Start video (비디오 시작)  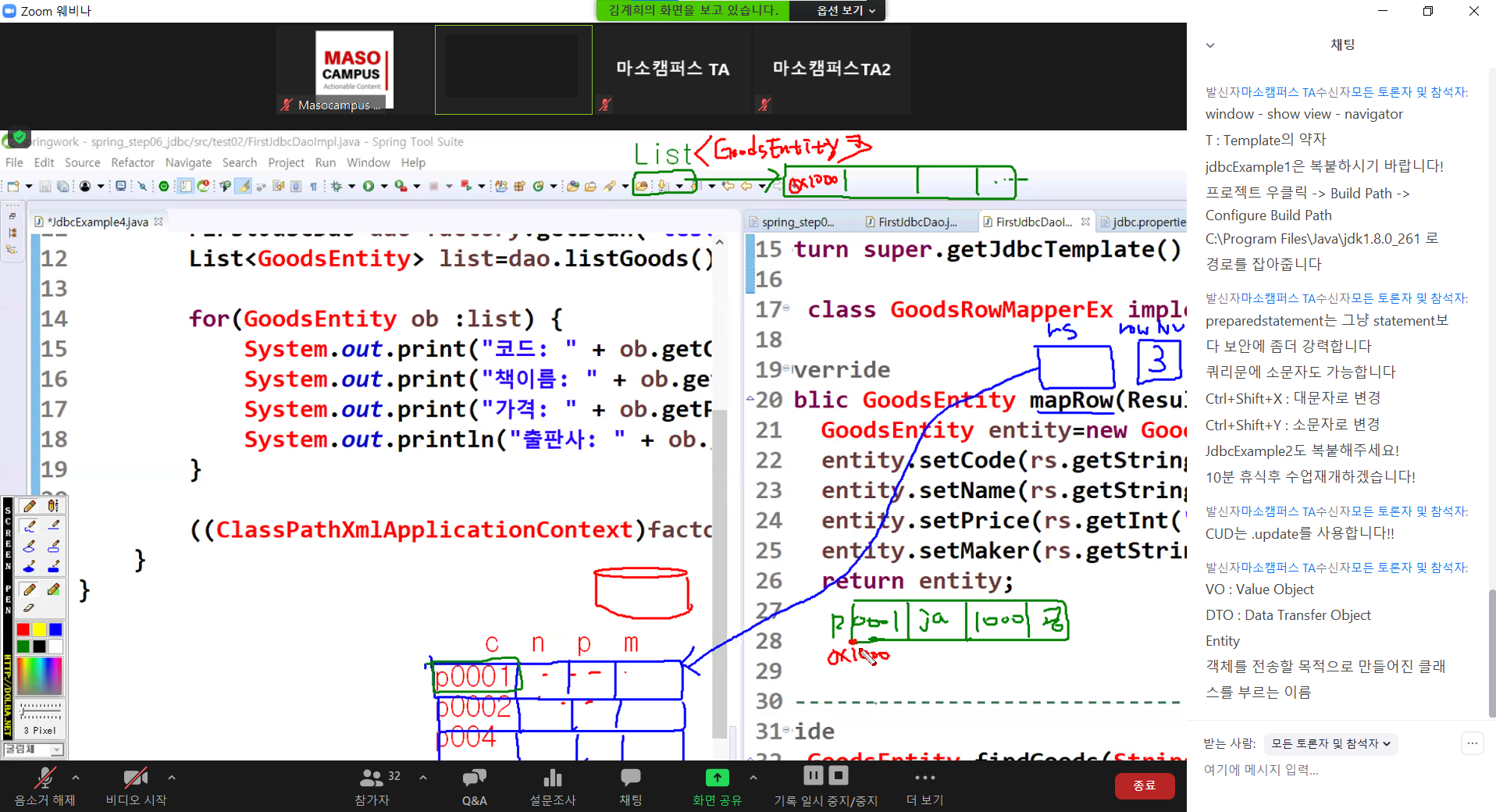(135, 778)
